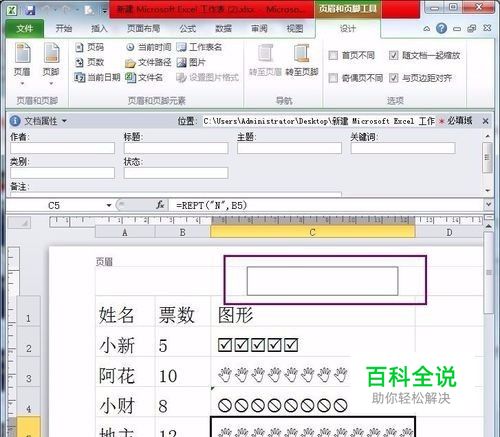500x437 pixels.
Task: Open the File (文件) tab
Action: pyautogui.click(x=25, y=29)
